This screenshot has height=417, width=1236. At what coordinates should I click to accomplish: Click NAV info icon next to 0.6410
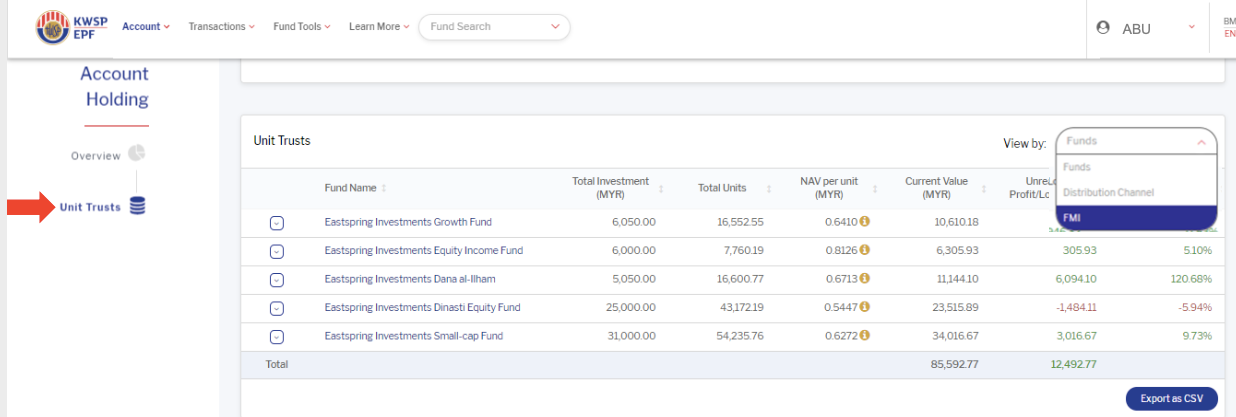pos(865,221)
